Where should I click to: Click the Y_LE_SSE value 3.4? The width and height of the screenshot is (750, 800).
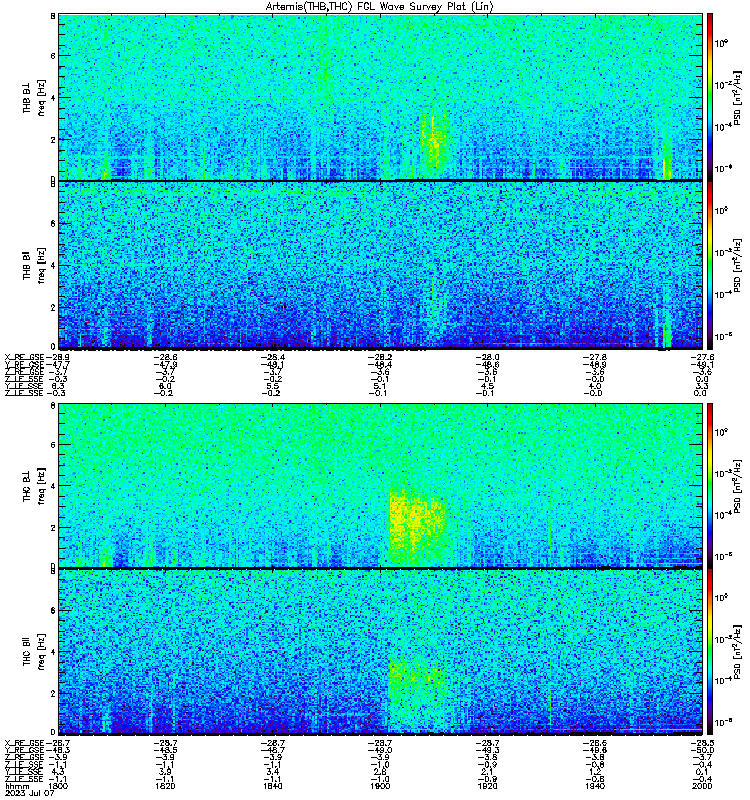click(273, 772)
